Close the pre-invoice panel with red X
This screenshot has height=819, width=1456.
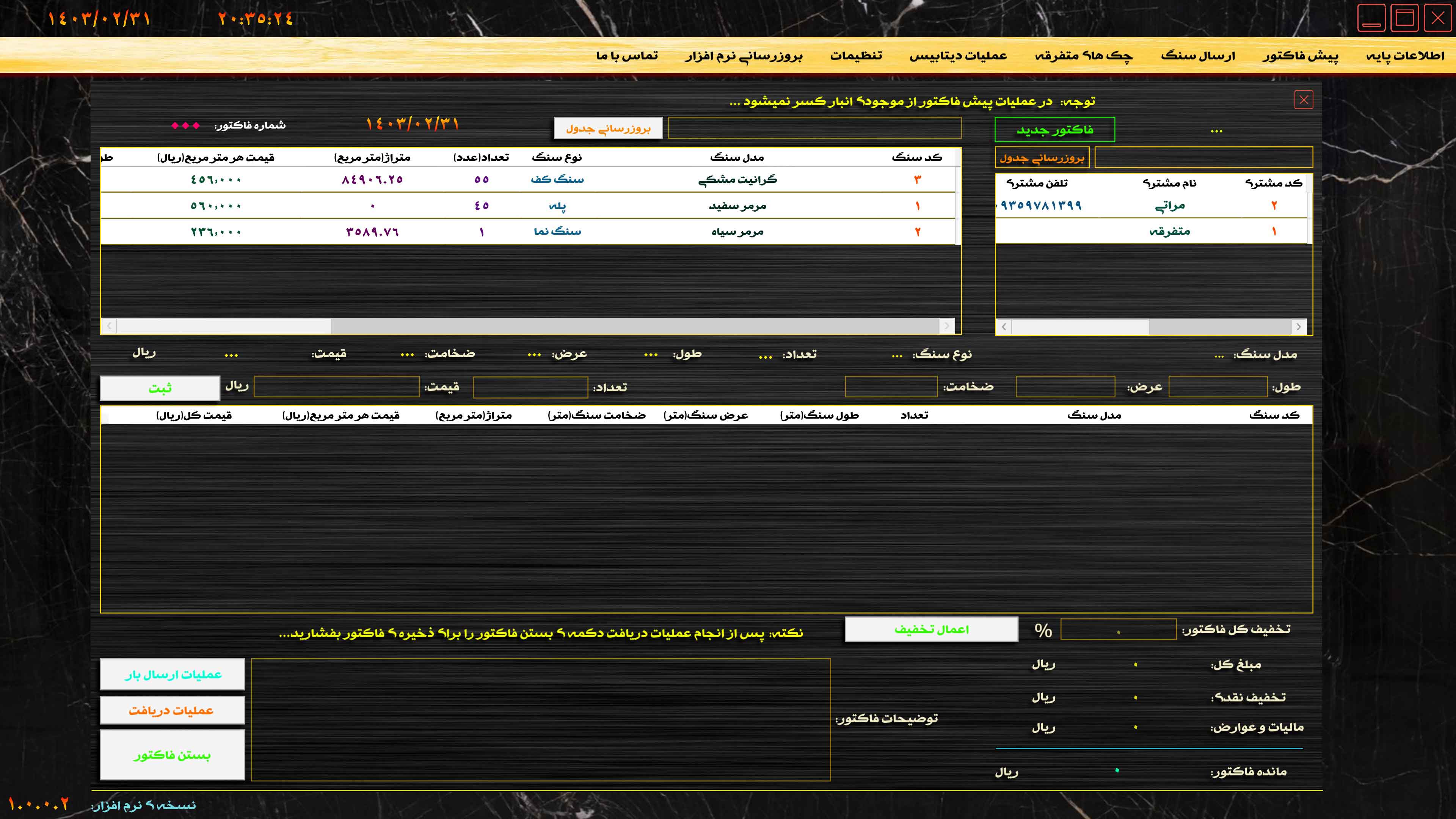[1304, 100]
